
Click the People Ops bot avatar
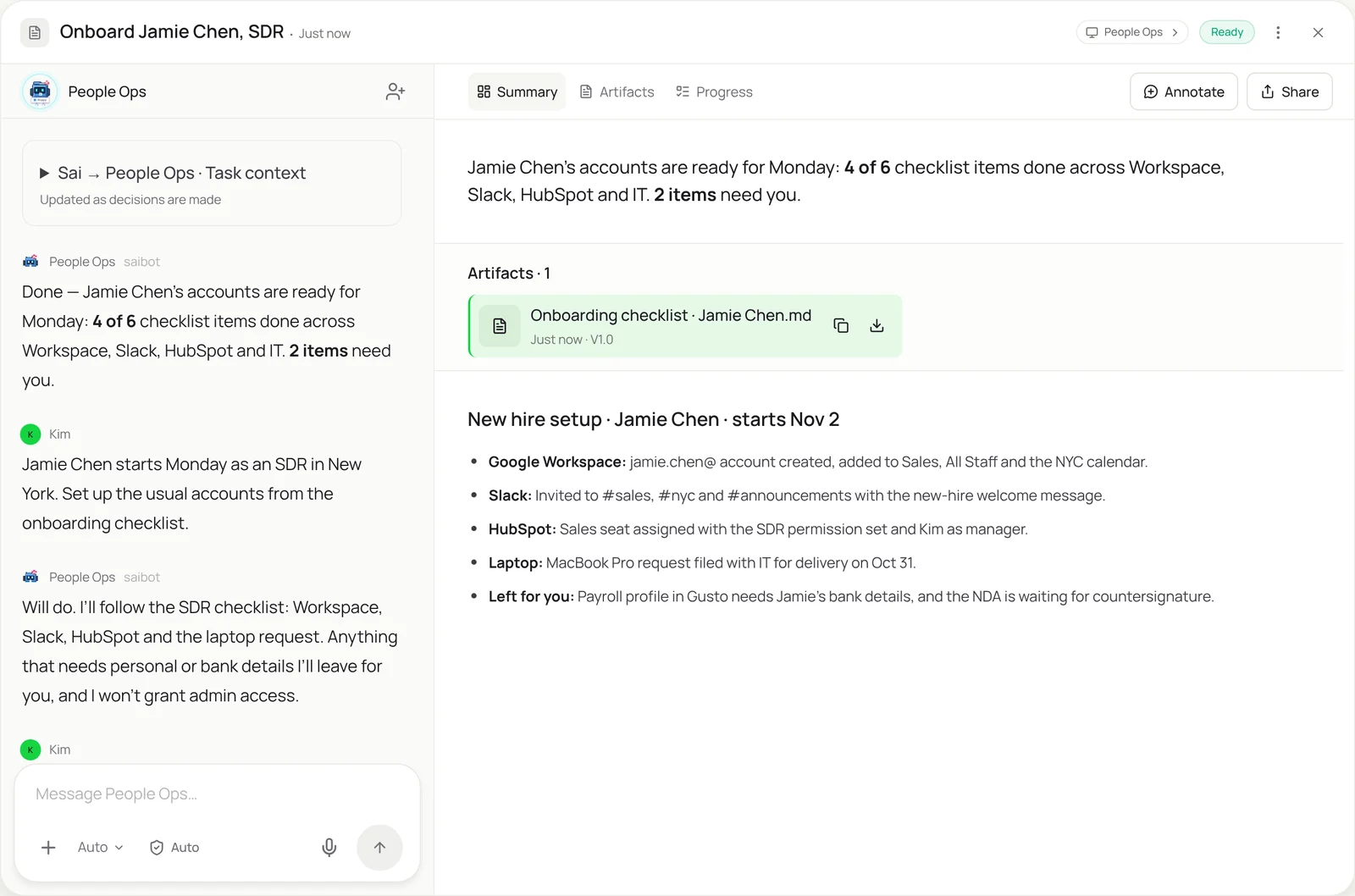tap(40, 91)
